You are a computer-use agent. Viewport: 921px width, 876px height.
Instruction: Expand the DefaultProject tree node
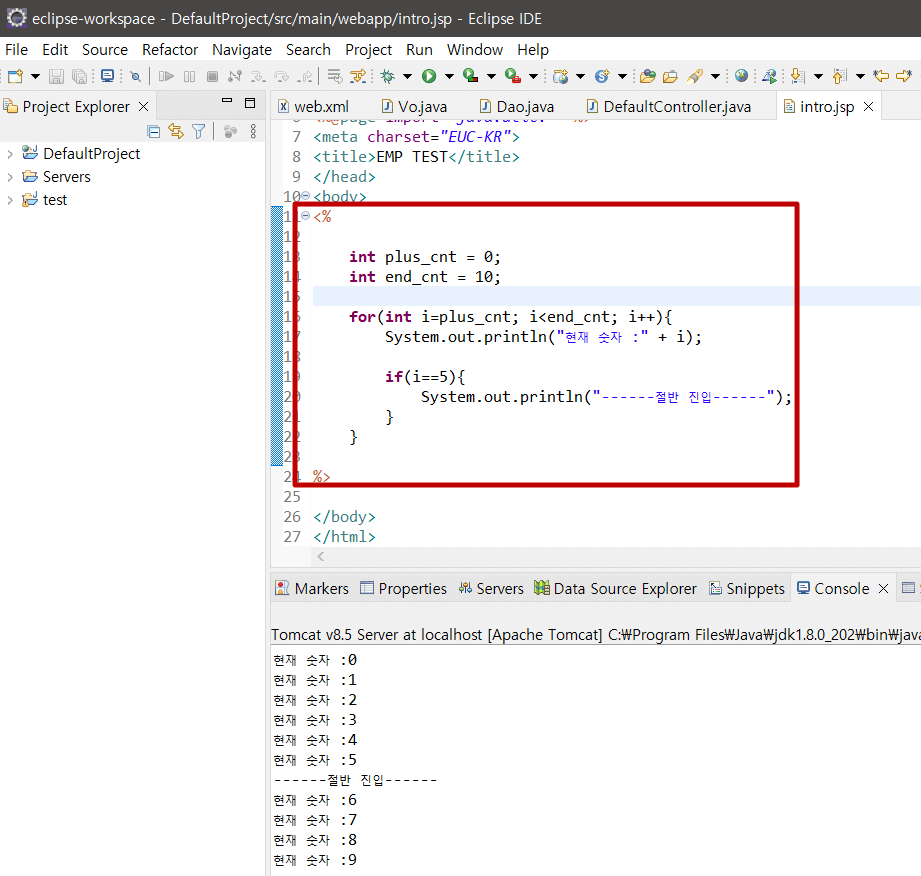coord(10,155)
